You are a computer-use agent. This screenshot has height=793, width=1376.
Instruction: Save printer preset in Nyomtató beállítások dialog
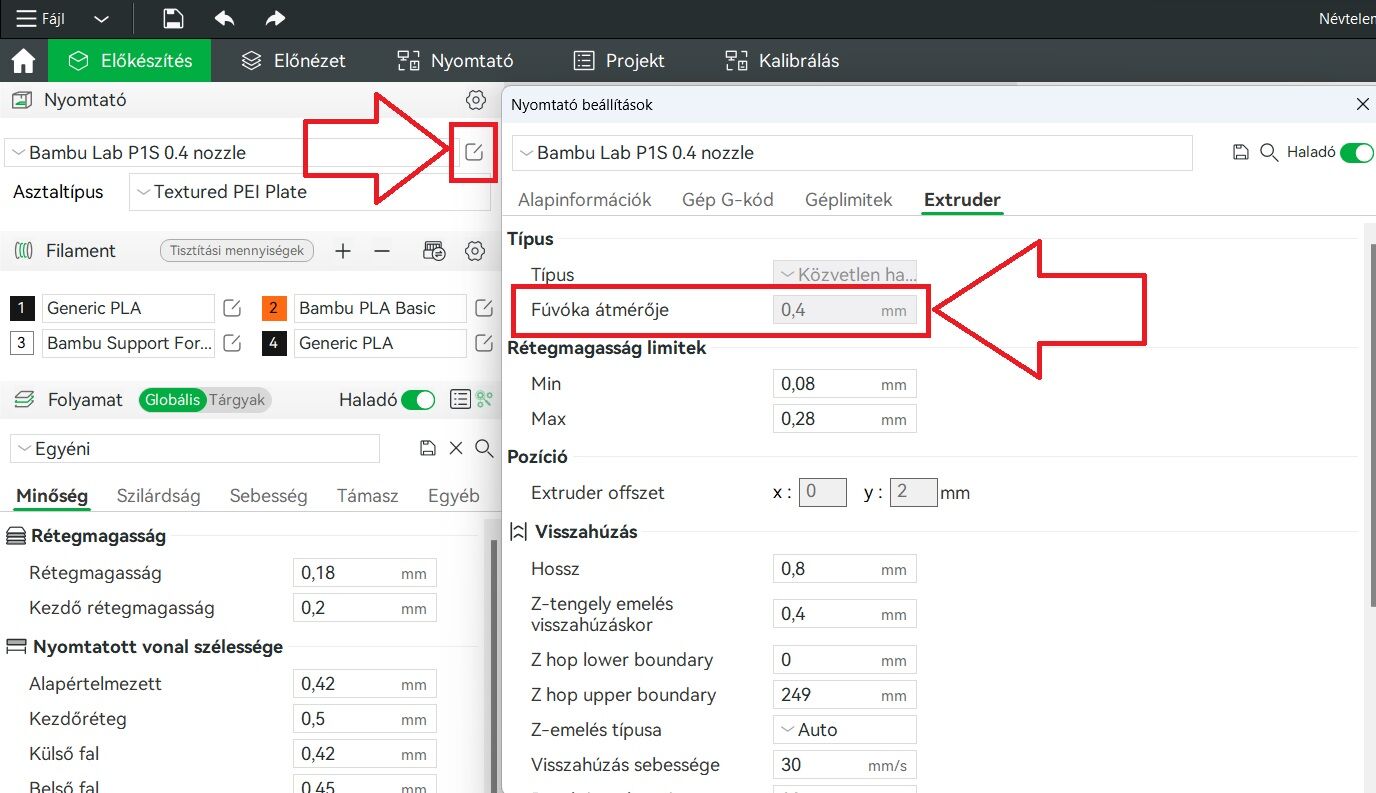pyautogui.click(x=1241, y=152)
